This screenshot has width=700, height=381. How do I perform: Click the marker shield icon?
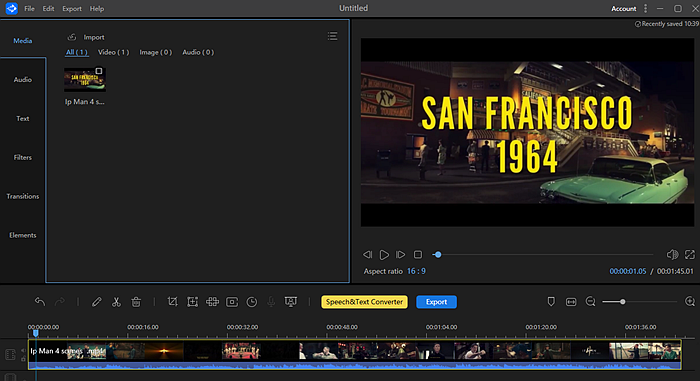(551, 301)
